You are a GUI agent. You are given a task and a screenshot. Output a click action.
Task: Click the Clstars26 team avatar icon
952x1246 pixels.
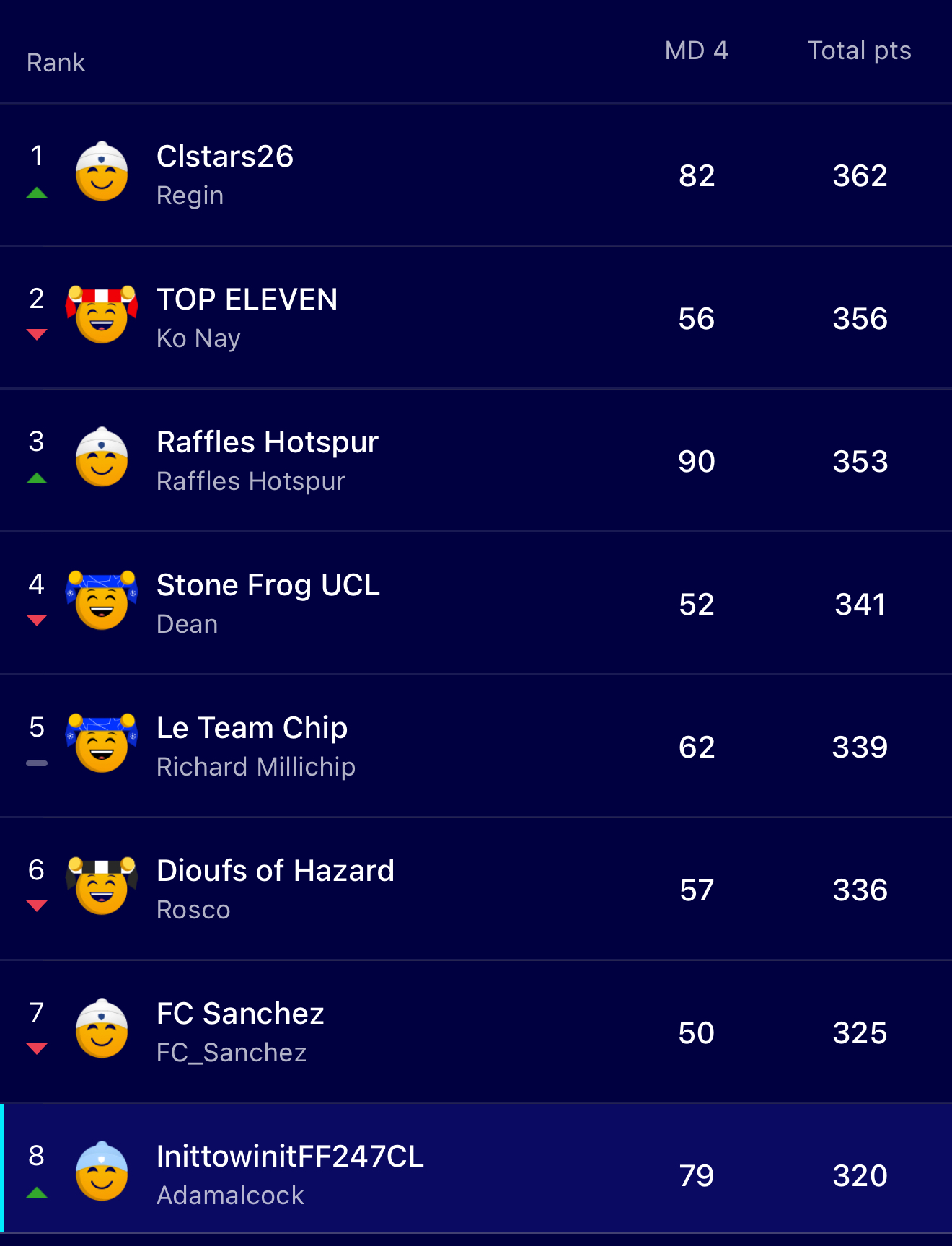(x=102, y=172)
